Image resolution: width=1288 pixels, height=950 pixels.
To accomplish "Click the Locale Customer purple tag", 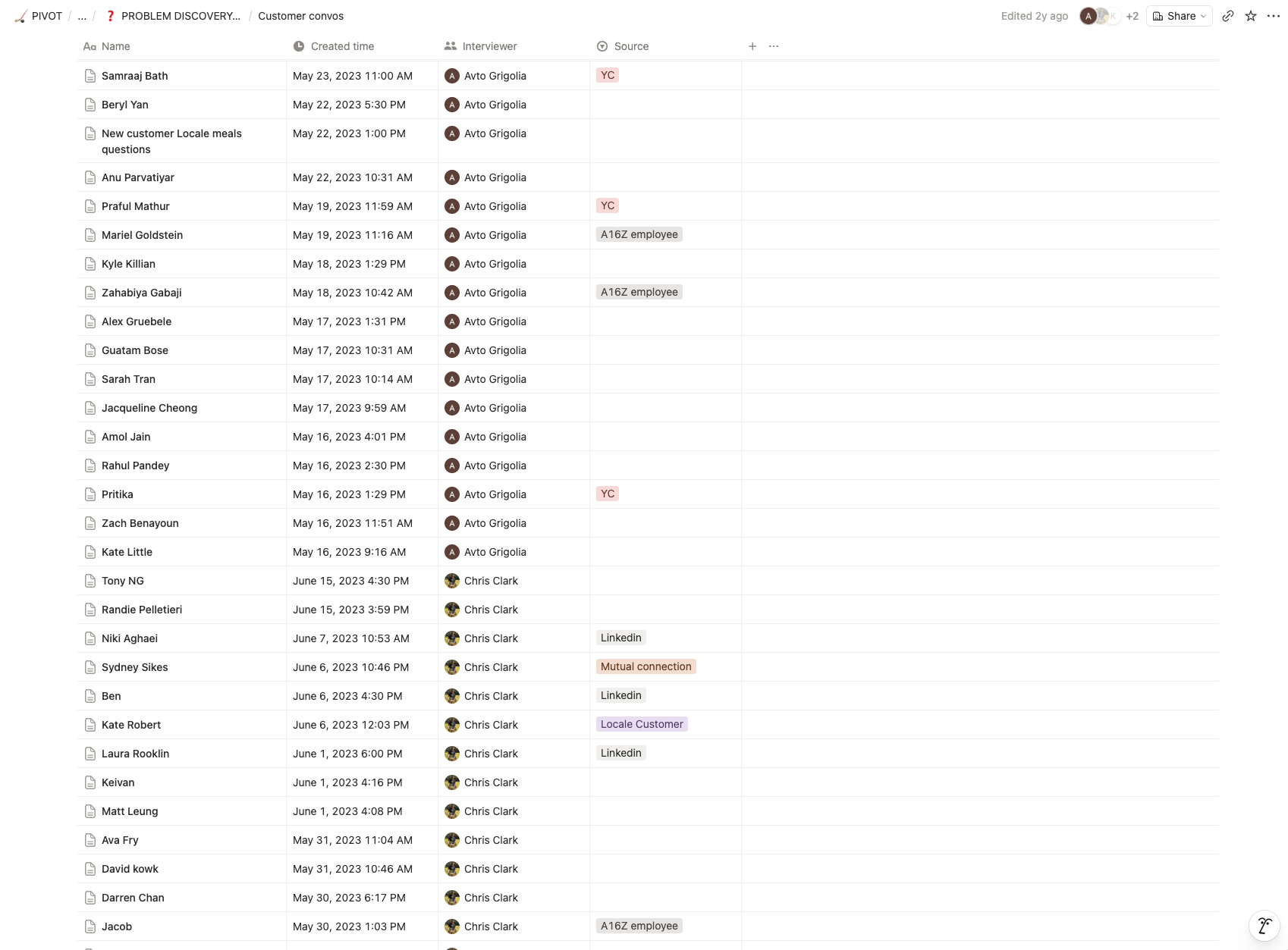I will pos(642,724).
